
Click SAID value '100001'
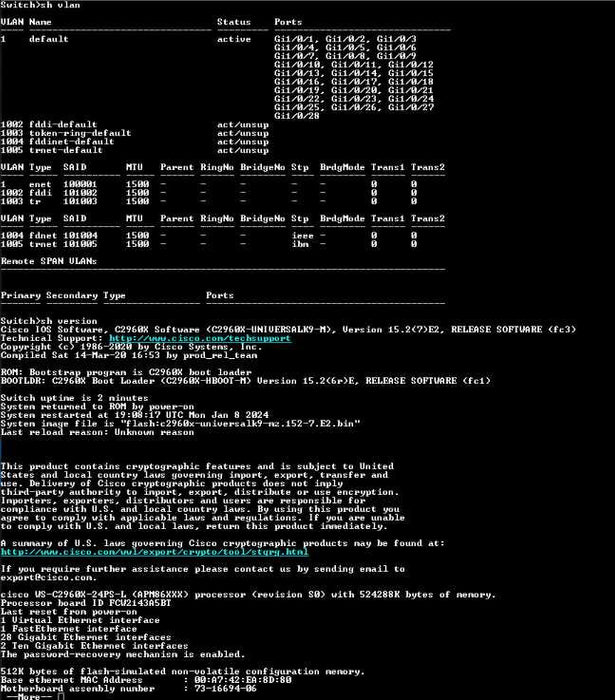point(80,184)
